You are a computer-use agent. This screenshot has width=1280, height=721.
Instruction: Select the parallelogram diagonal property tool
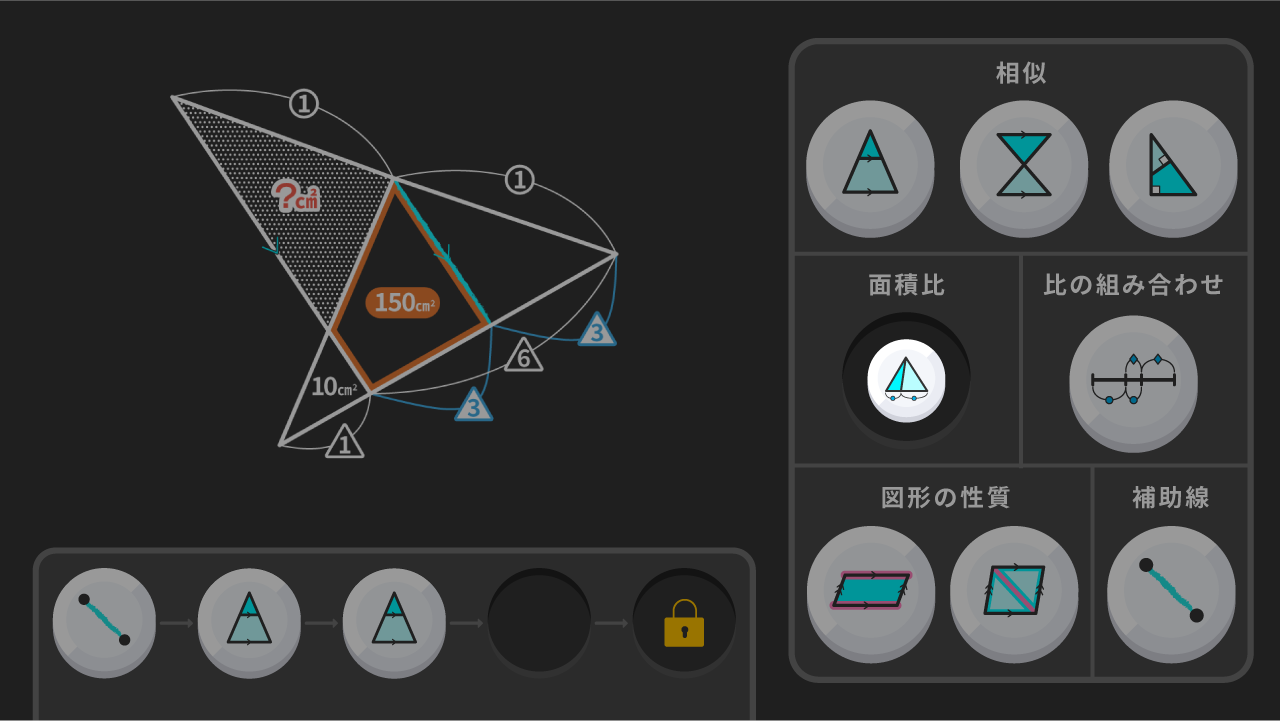click(x=1014, y=590)
